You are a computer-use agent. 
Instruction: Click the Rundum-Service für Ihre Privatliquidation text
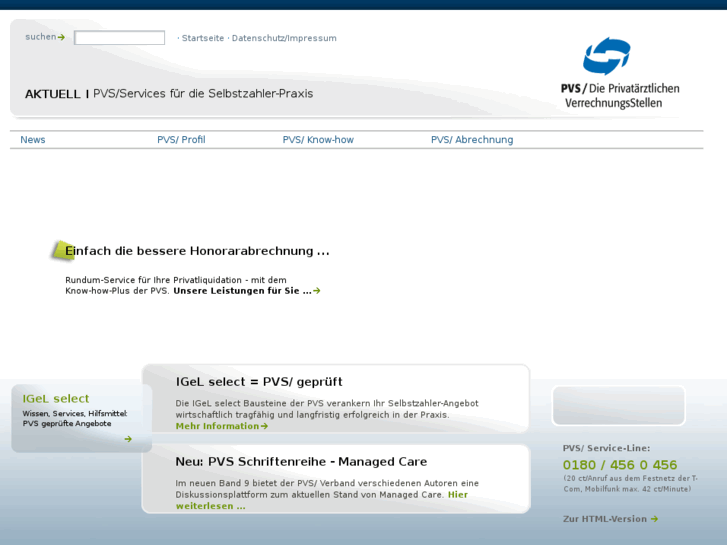tap(176, 280)
